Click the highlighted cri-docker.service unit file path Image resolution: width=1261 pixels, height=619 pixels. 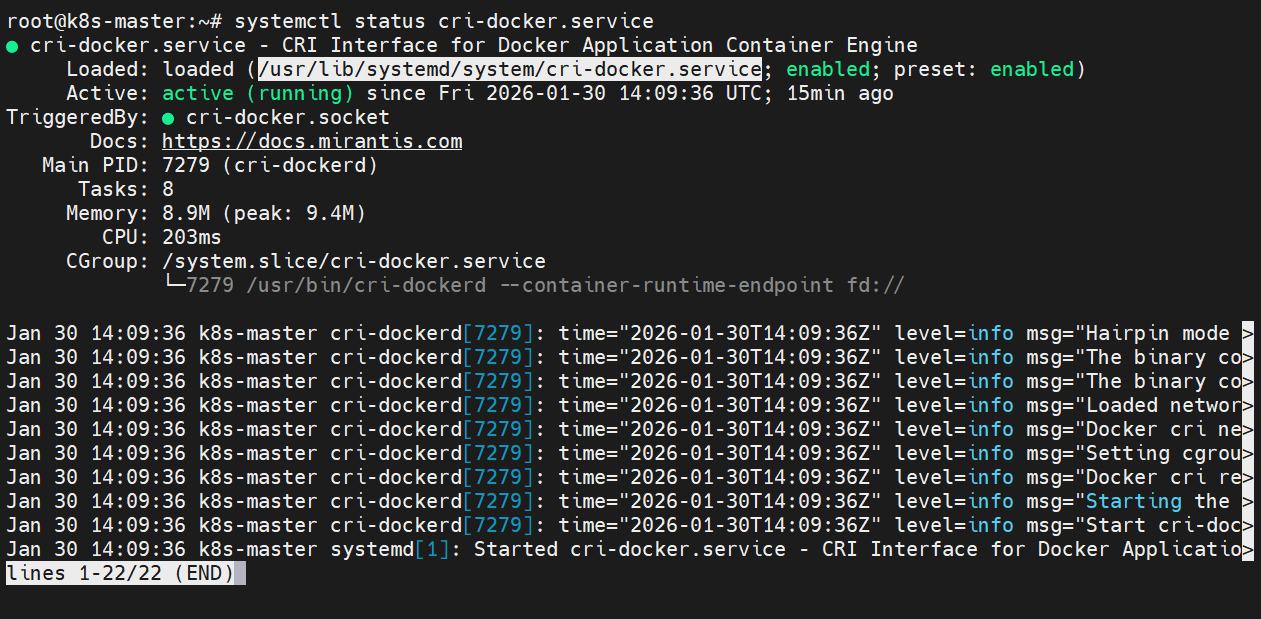[x=510, y=69]
